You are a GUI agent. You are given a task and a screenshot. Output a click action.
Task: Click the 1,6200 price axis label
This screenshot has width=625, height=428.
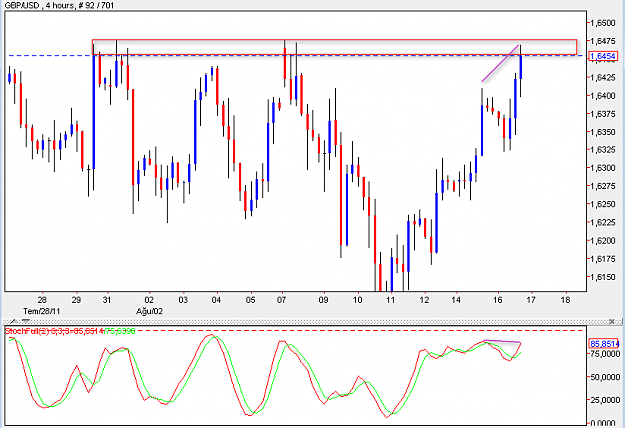(604, 241)
